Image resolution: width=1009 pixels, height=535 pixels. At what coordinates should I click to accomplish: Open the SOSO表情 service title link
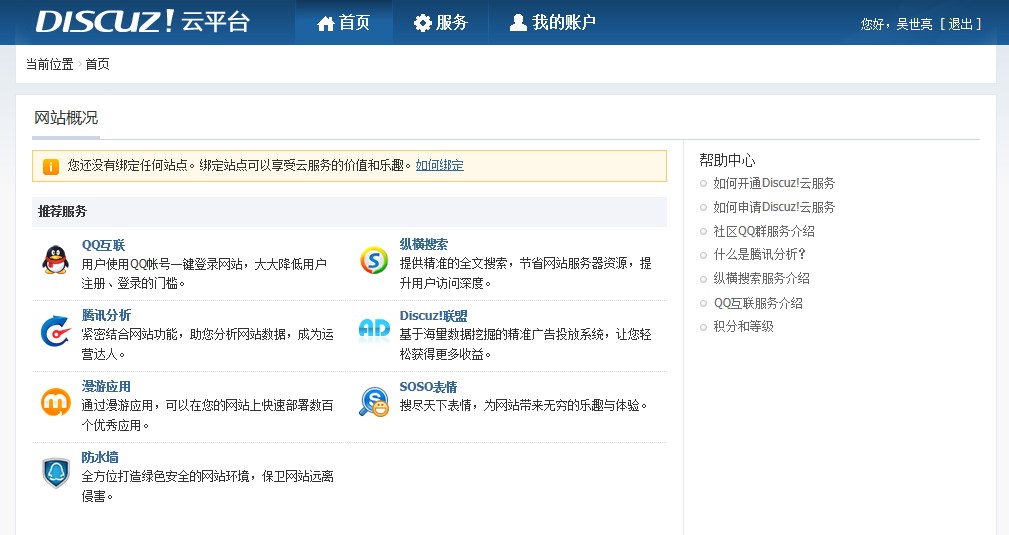428,387
